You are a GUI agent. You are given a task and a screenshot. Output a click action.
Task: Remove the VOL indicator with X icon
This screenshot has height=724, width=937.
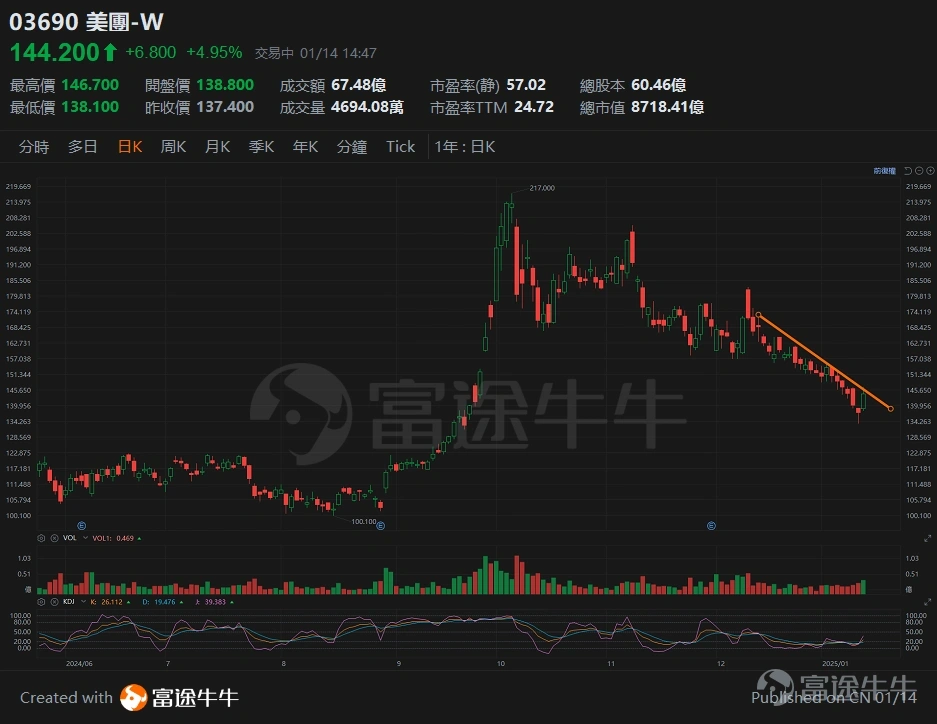point(54,538)
